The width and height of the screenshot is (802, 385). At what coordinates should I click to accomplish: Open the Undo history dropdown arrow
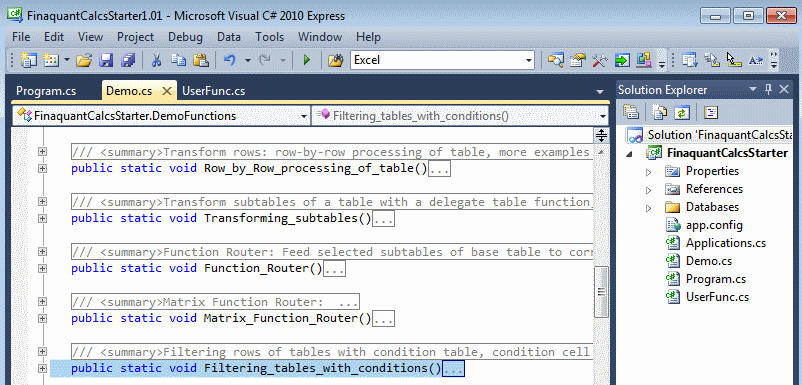pos(248,60)
